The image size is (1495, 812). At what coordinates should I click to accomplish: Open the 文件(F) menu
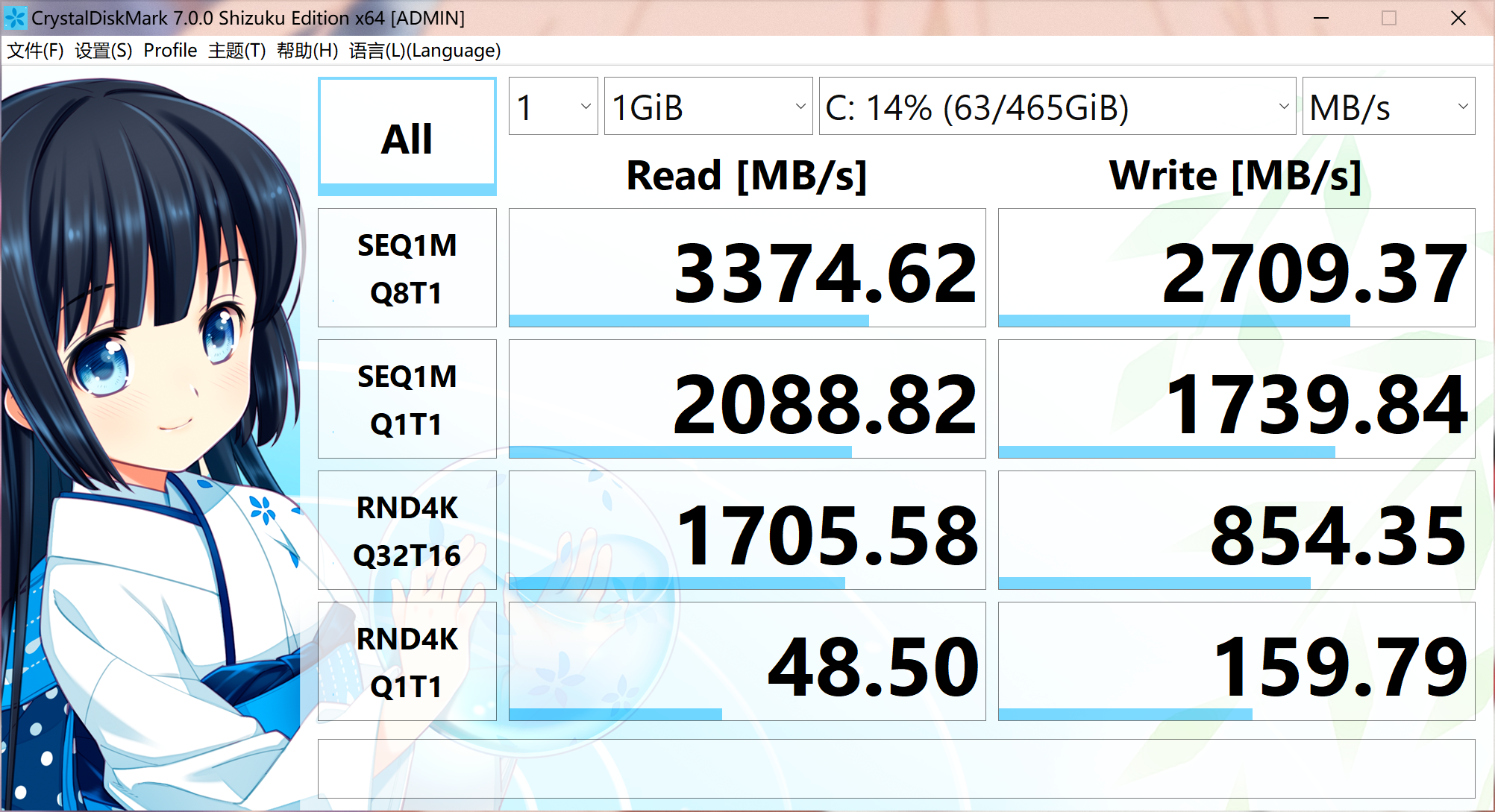[35, 51]
